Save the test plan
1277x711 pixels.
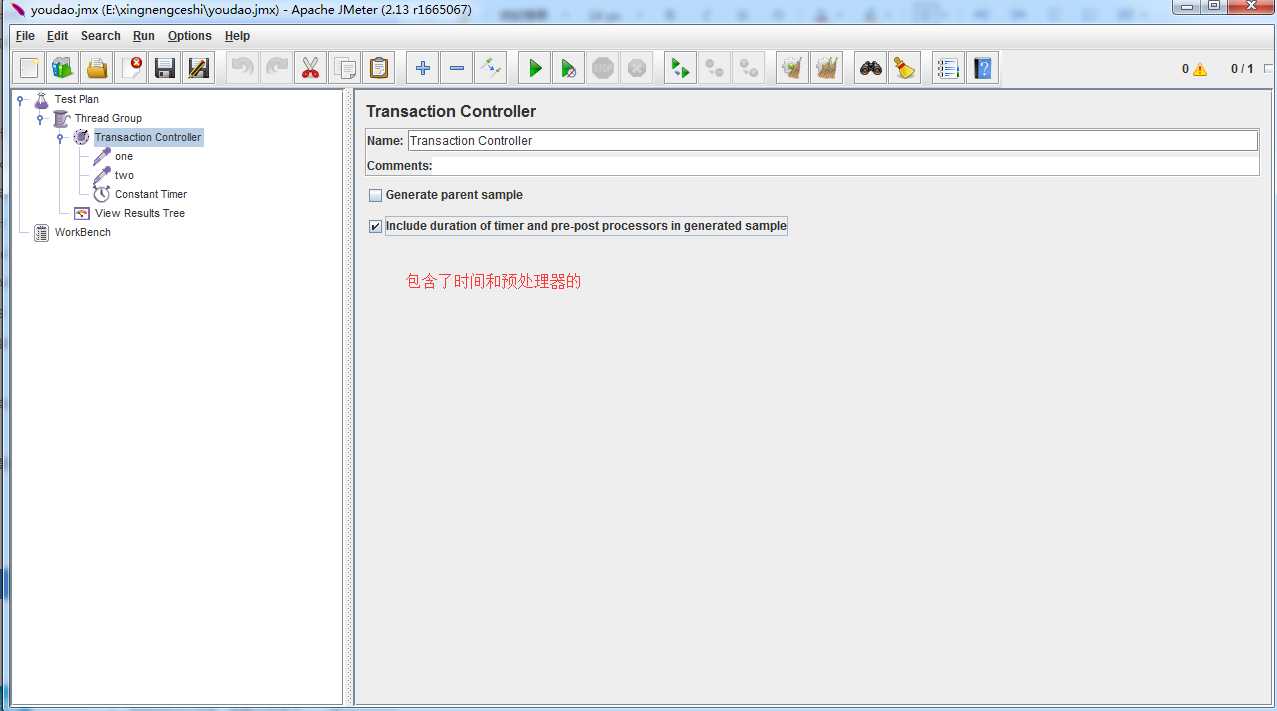(165, 68)
